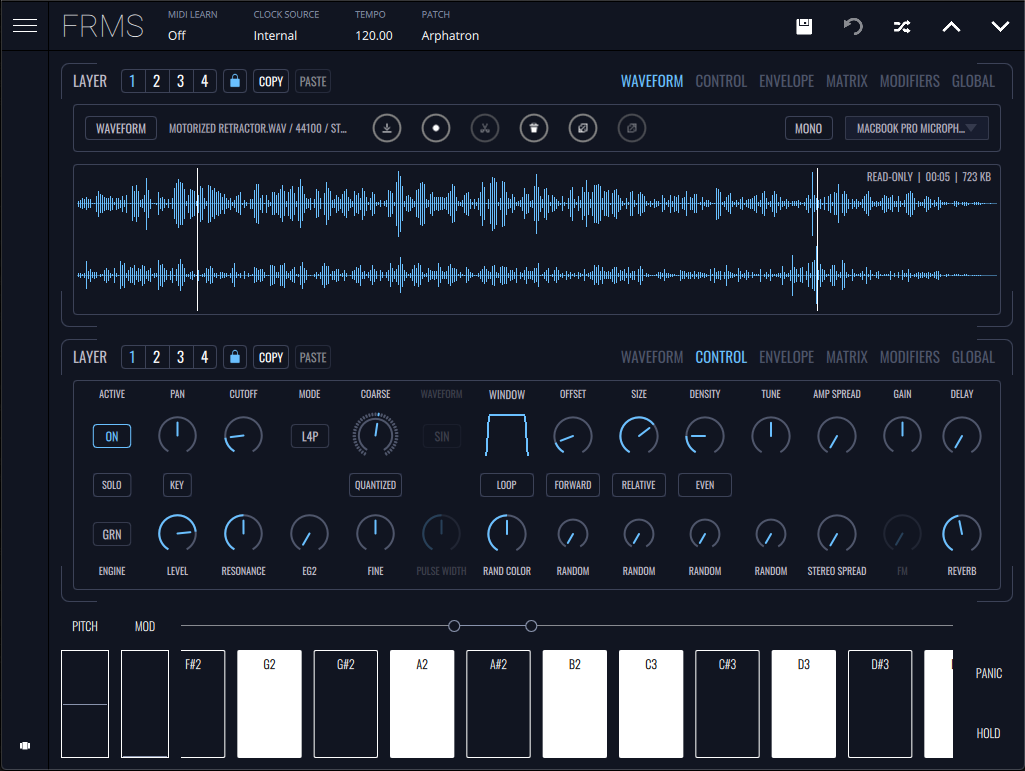Go to the next patch with down chevron

tap(1000, 27)
